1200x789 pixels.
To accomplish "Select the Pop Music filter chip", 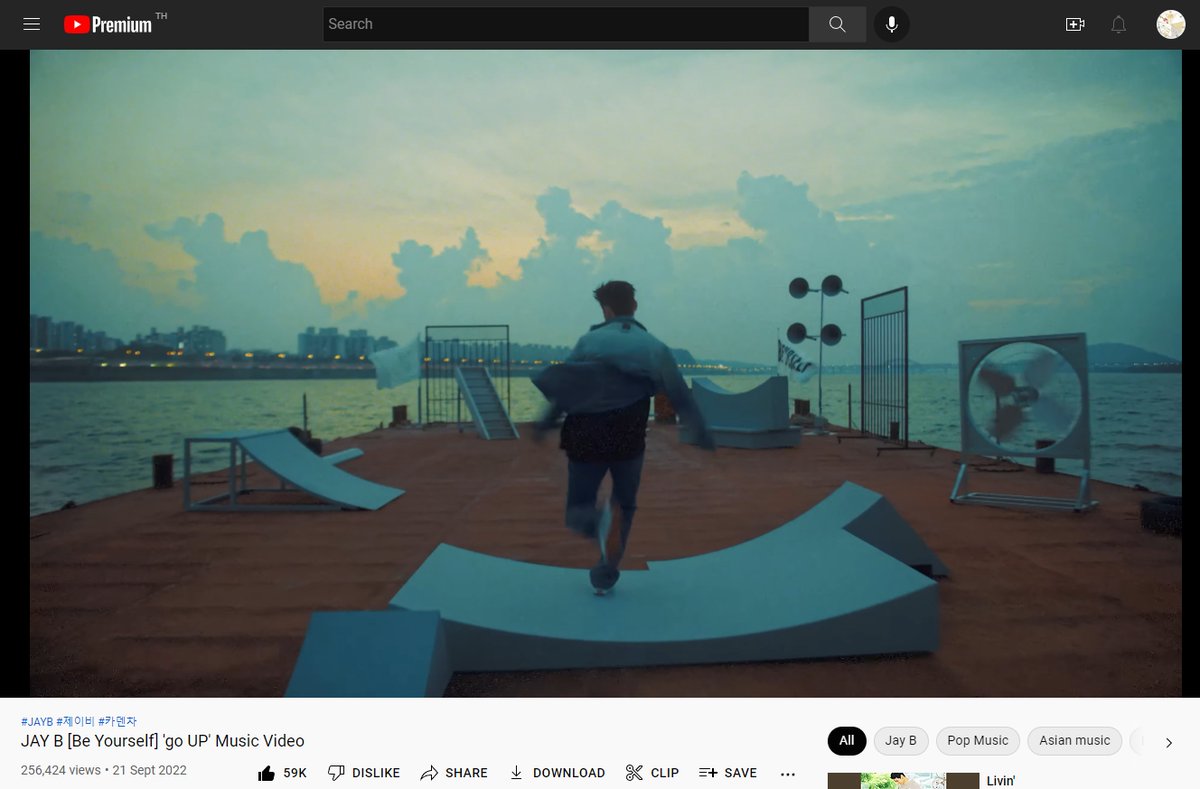I will click(x=978, y=741).
